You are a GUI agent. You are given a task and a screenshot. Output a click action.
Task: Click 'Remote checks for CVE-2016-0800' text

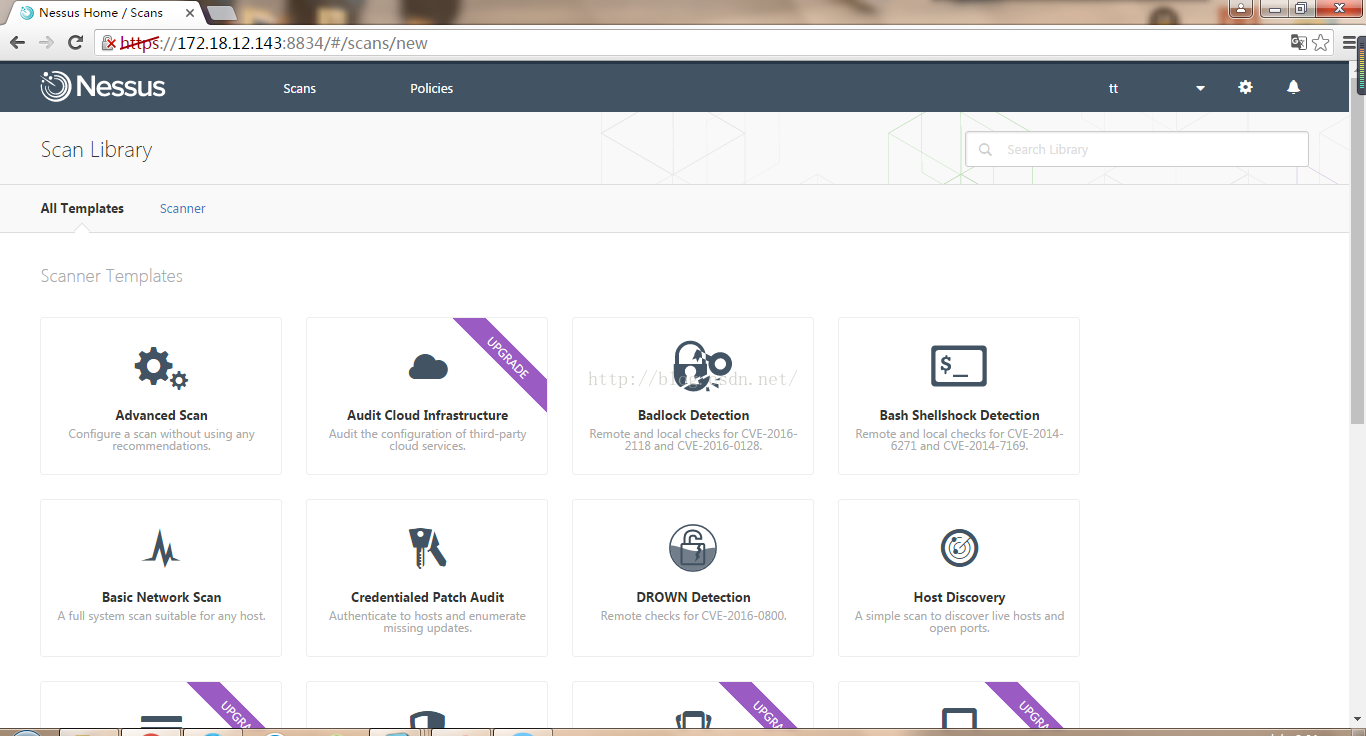(693, 616)
